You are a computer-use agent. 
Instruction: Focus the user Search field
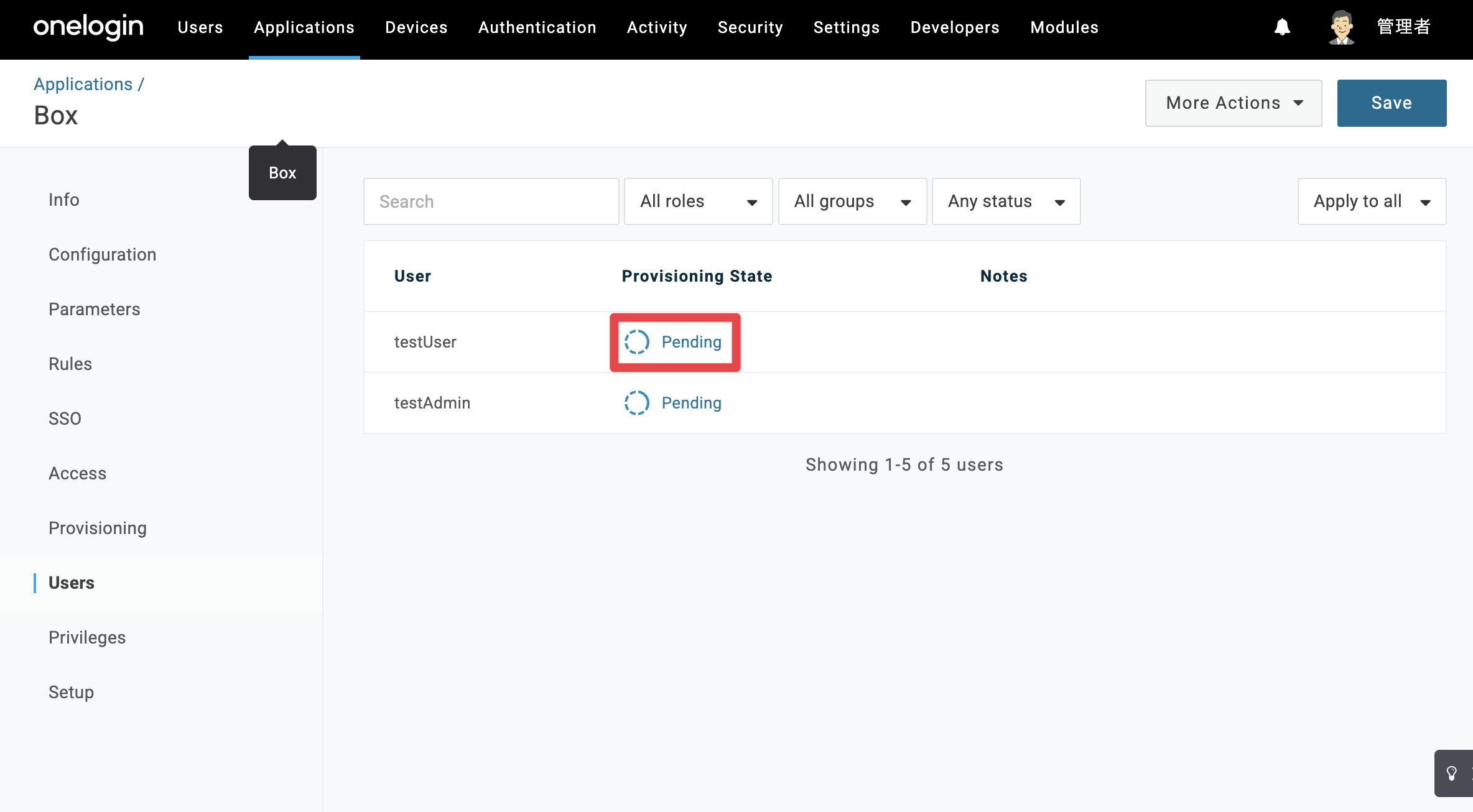(x=491, y=201)
